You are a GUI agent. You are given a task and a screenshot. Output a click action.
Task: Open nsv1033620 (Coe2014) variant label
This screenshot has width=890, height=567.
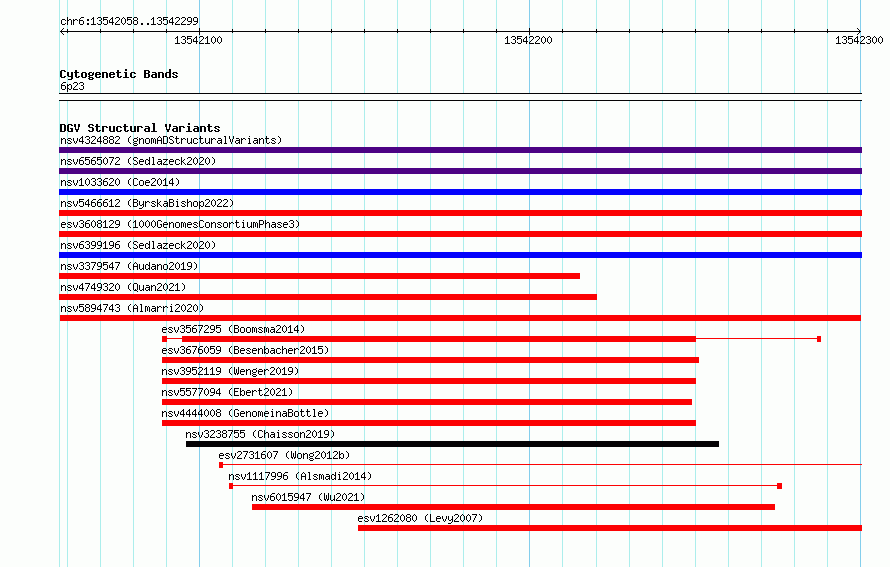[120, 182]
